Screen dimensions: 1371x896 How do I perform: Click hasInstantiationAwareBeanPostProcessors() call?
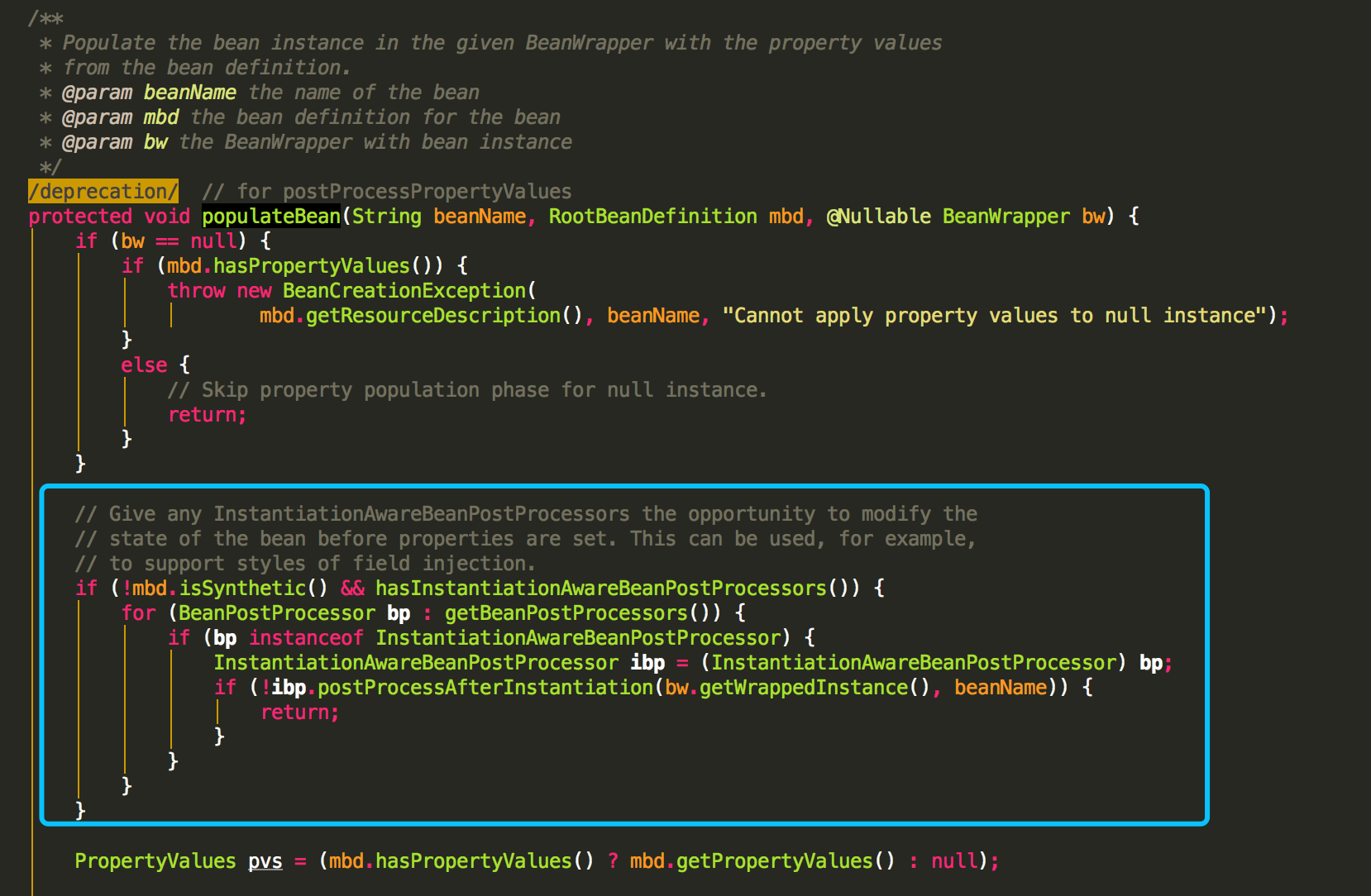coord(612,589)
